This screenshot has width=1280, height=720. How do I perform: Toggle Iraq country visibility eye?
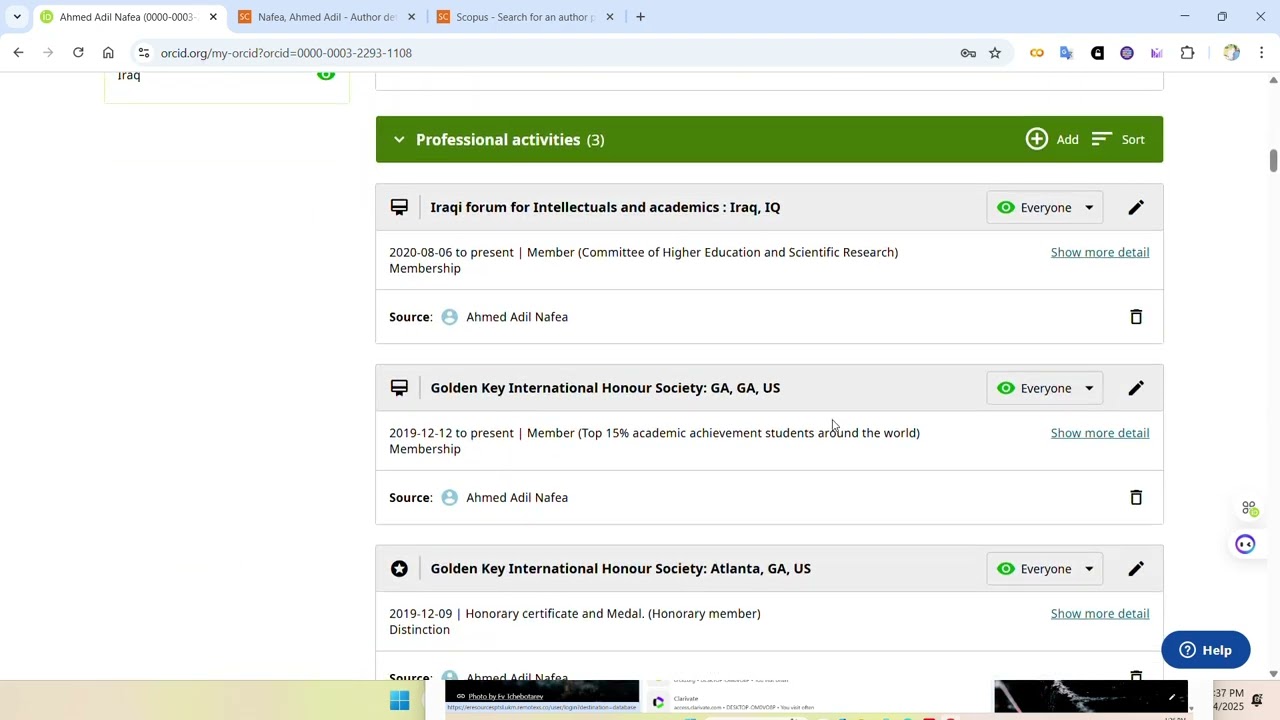point(326,75)
